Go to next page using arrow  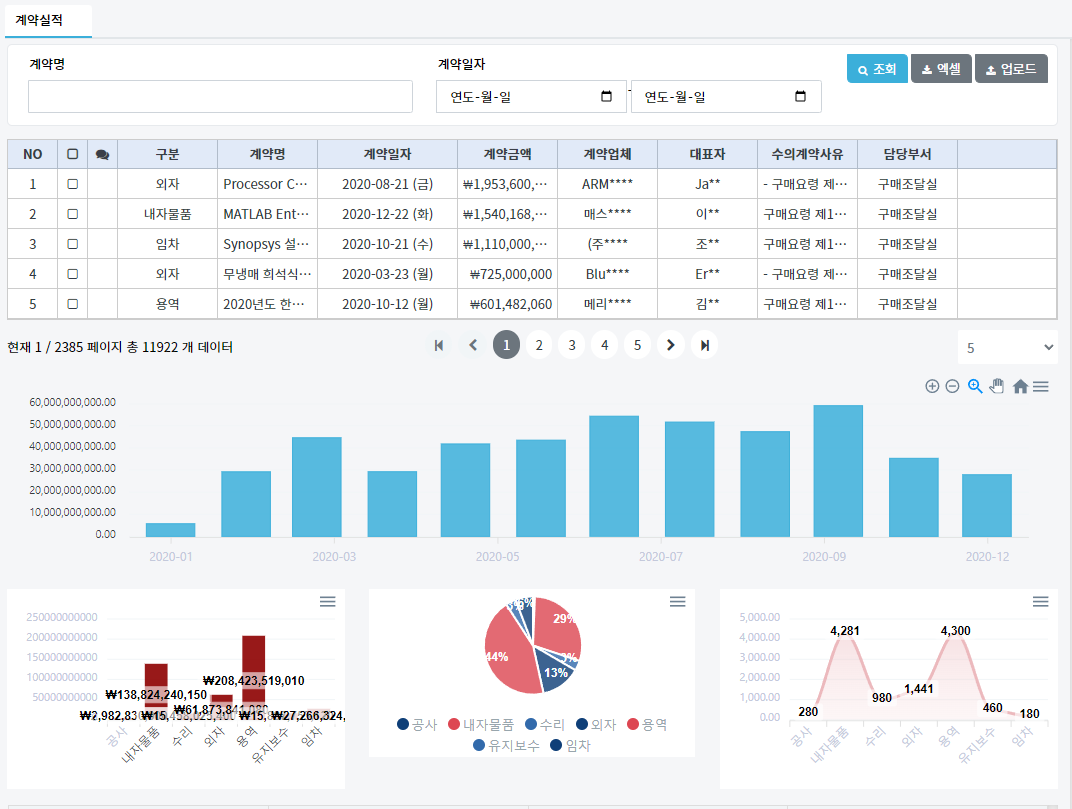point(671,345)
